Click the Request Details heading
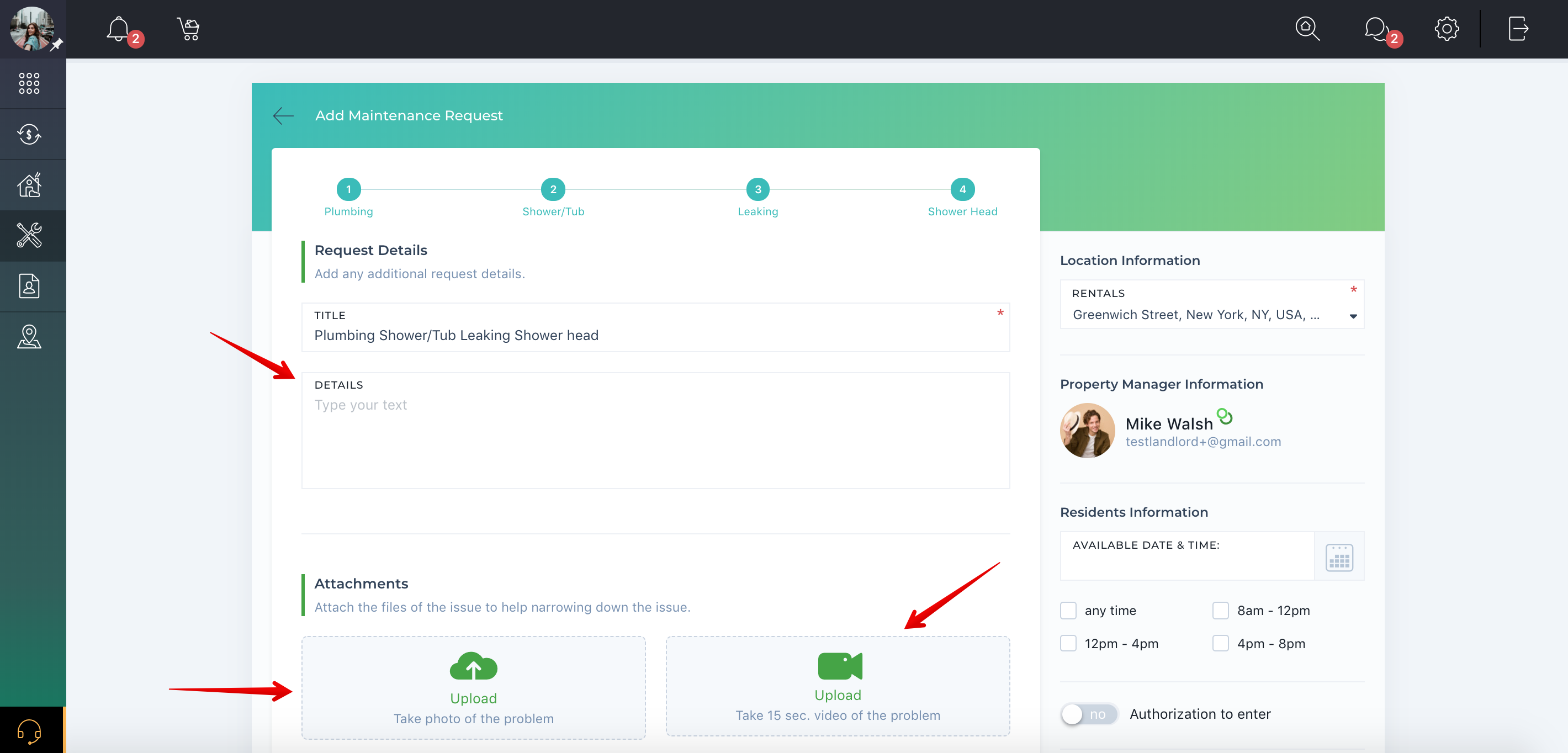The width and height of the screenshot is (1568, 753). coord(370,250)
